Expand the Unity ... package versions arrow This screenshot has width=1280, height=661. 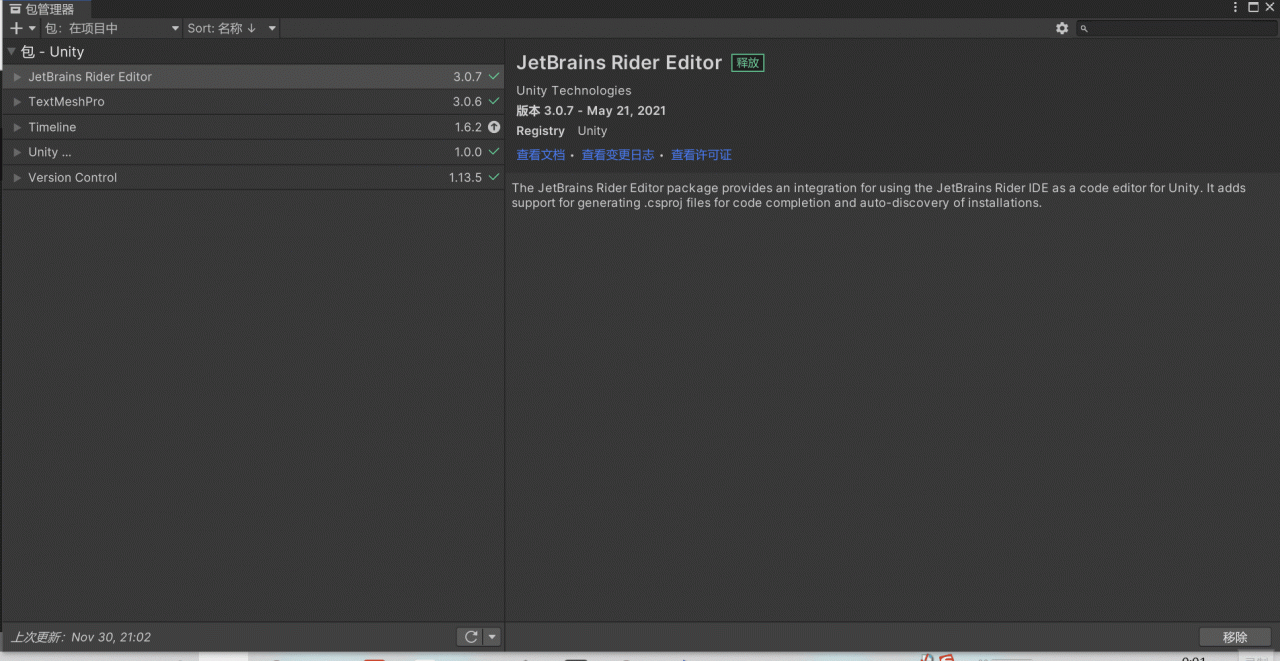click(x=17, y=152)
